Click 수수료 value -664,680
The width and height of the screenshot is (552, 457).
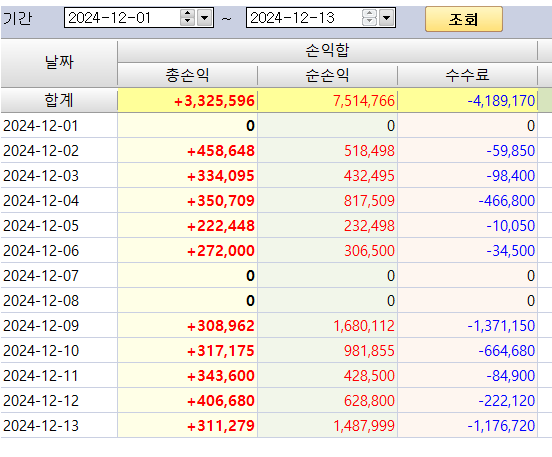pos(507,351)
